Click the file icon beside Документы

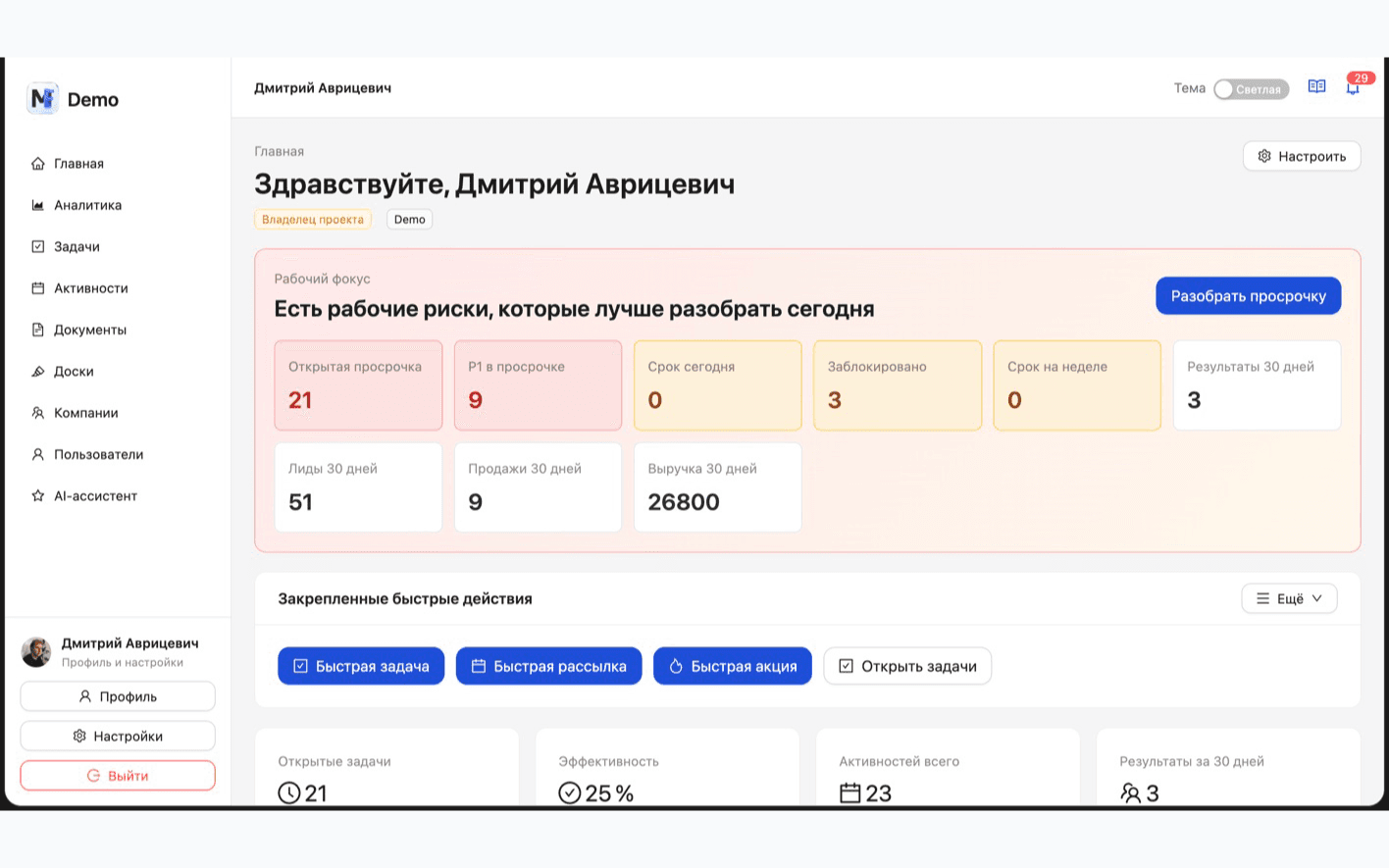tap(38, 330)
